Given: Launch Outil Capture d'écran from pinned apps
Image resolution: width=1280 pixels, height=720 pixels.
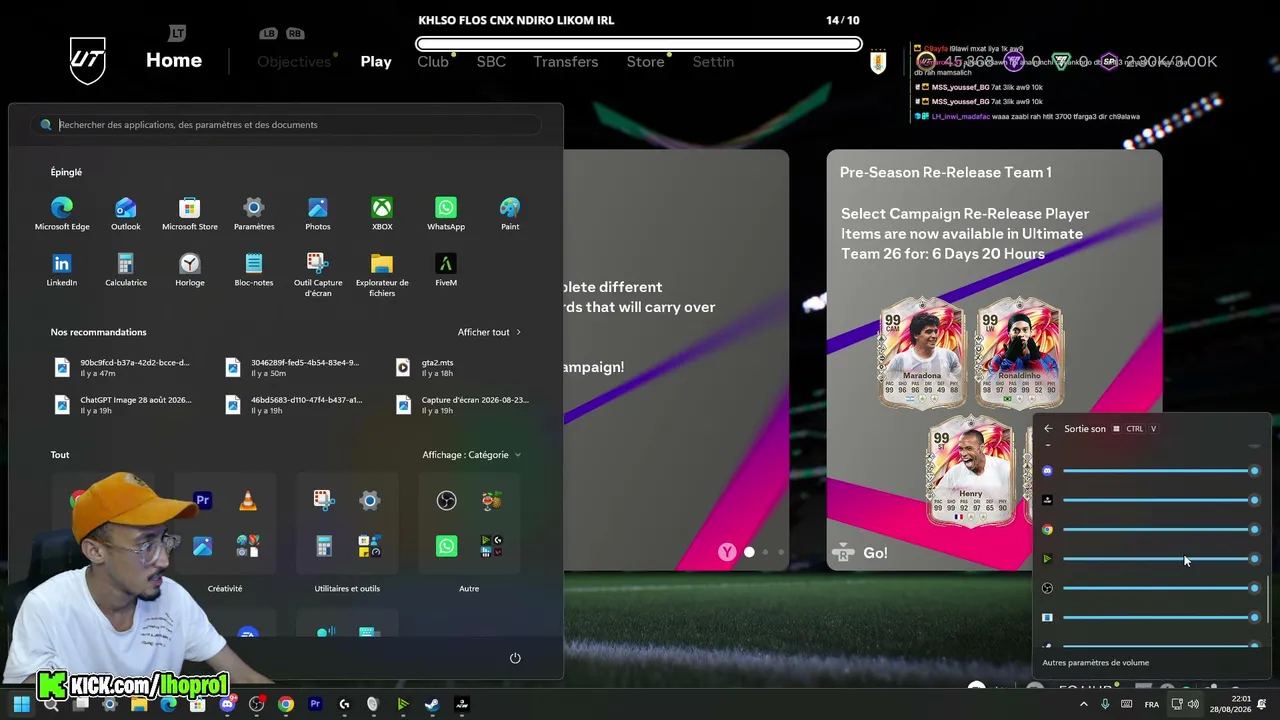Looking at the screenshot, I should click(318, 274).
